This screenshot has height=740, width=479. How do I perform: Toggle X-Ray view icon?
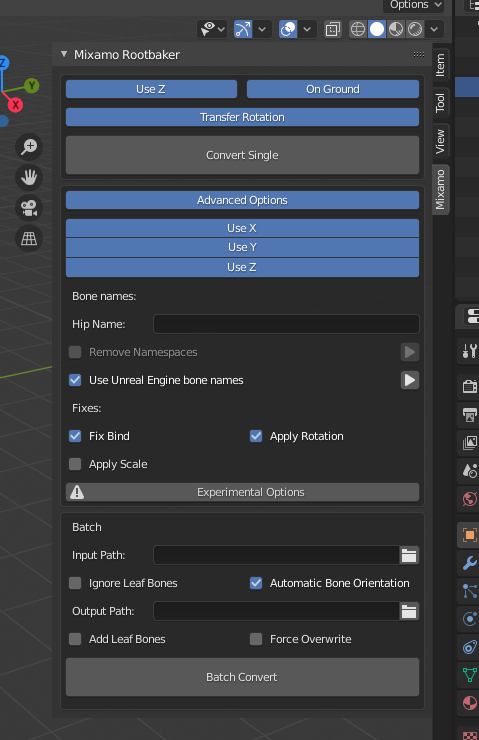coord(333,29)
